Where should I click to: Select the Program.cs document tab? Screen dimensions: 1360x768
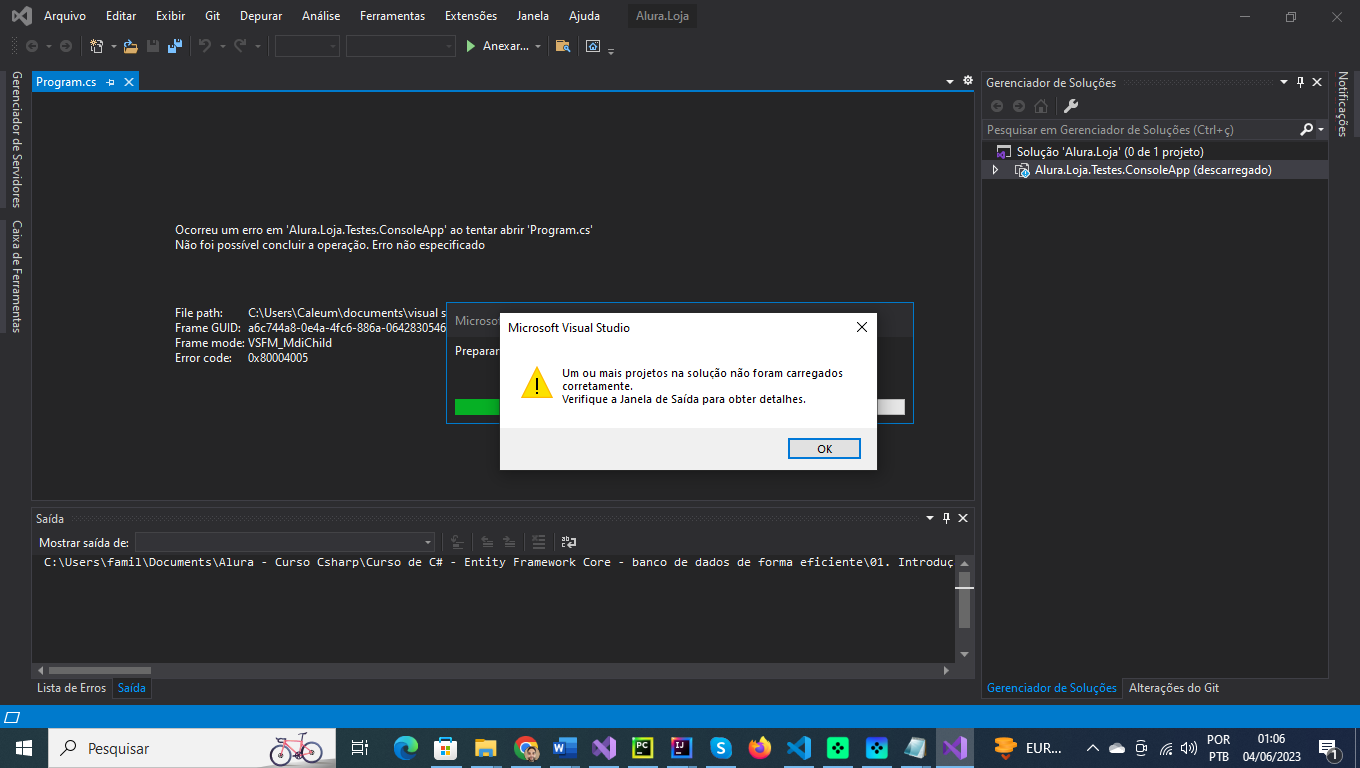(66, 82)
